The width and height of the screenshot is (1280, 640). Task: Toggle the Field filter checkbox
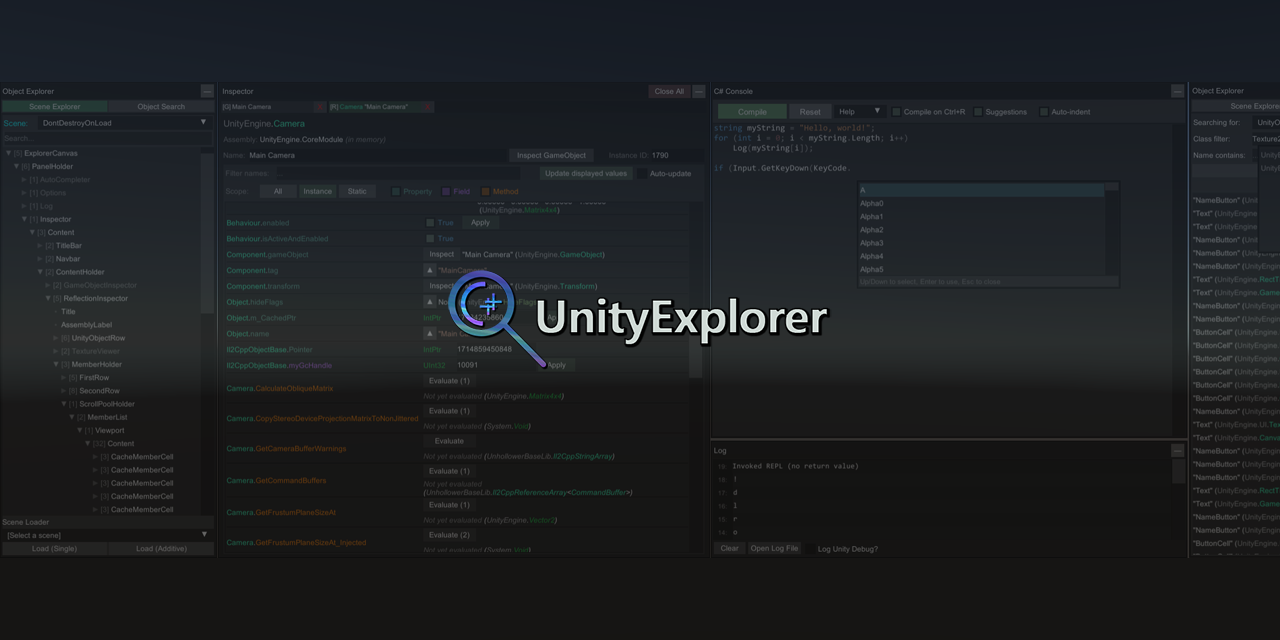446,191
